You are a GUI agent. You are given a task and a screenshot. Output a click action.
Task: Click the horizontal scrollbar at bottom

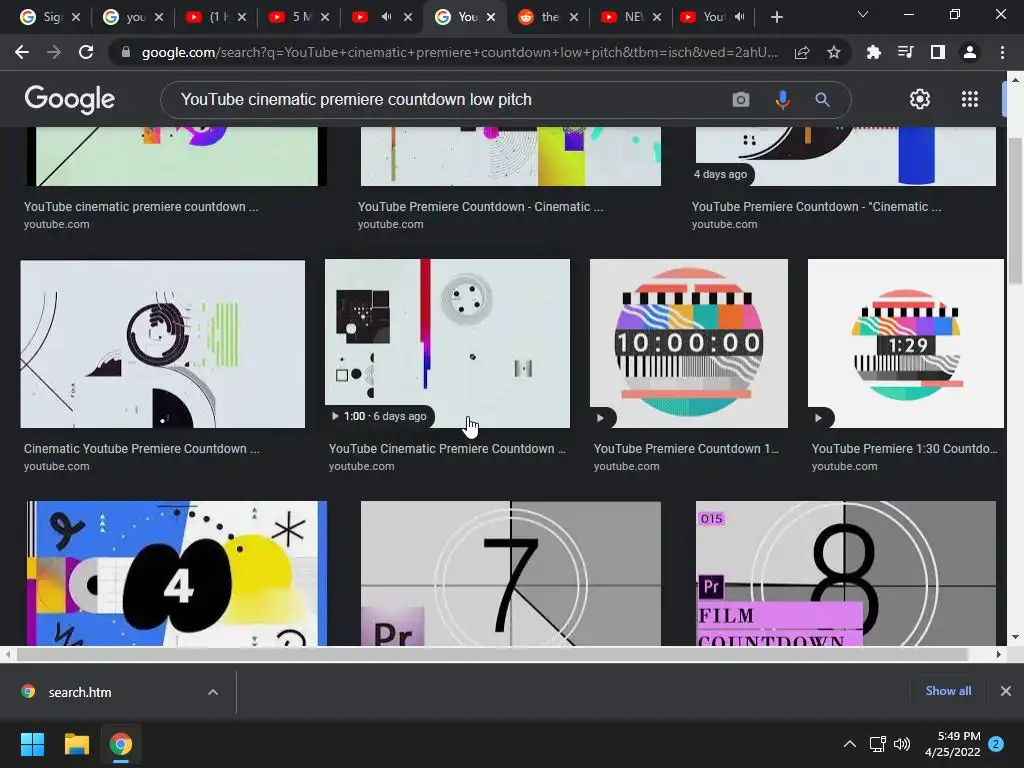pos(491,654)
